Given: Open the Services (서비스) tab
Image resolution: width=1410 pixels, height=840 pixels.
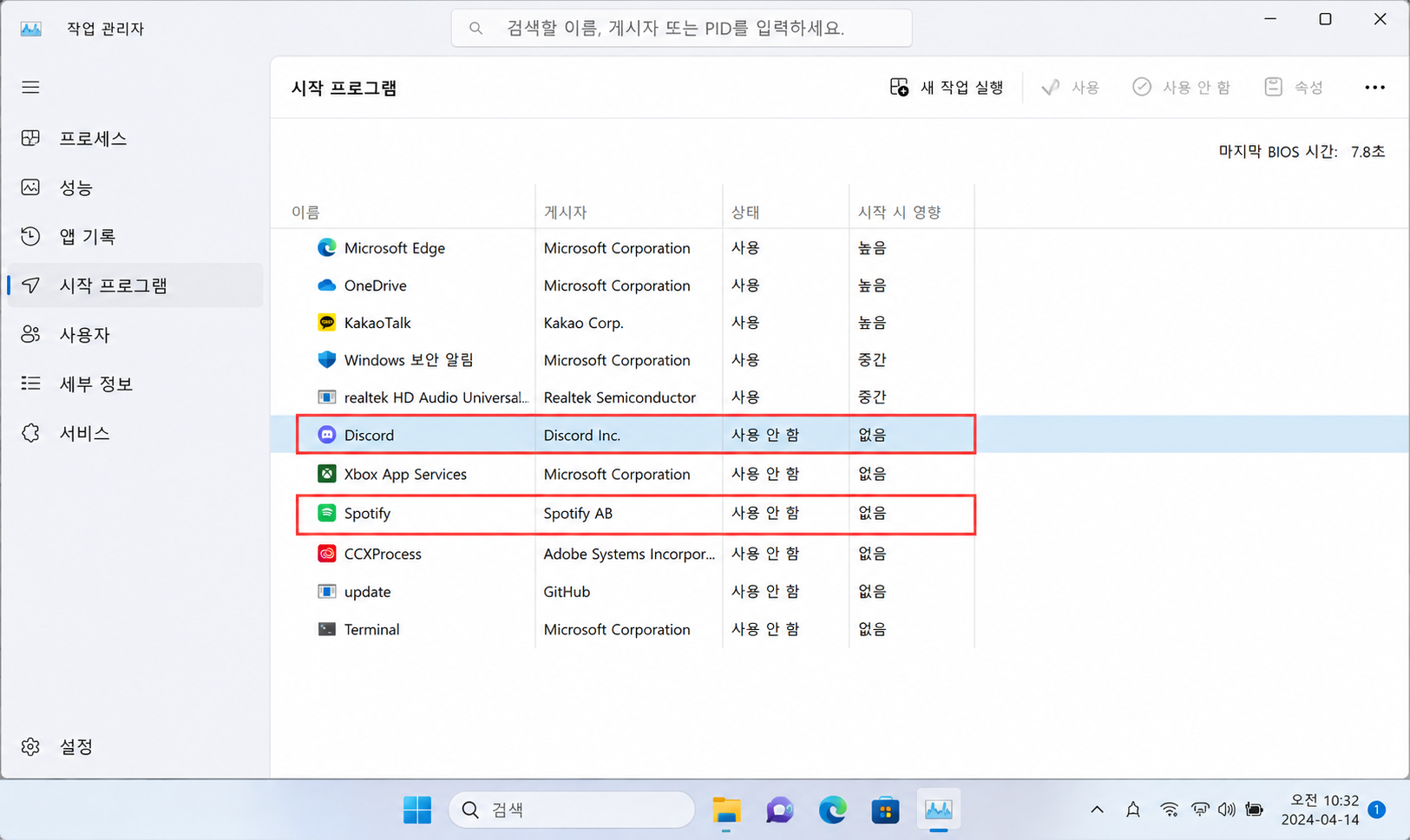Looking at the screenshot, I should tap(134, 433).
